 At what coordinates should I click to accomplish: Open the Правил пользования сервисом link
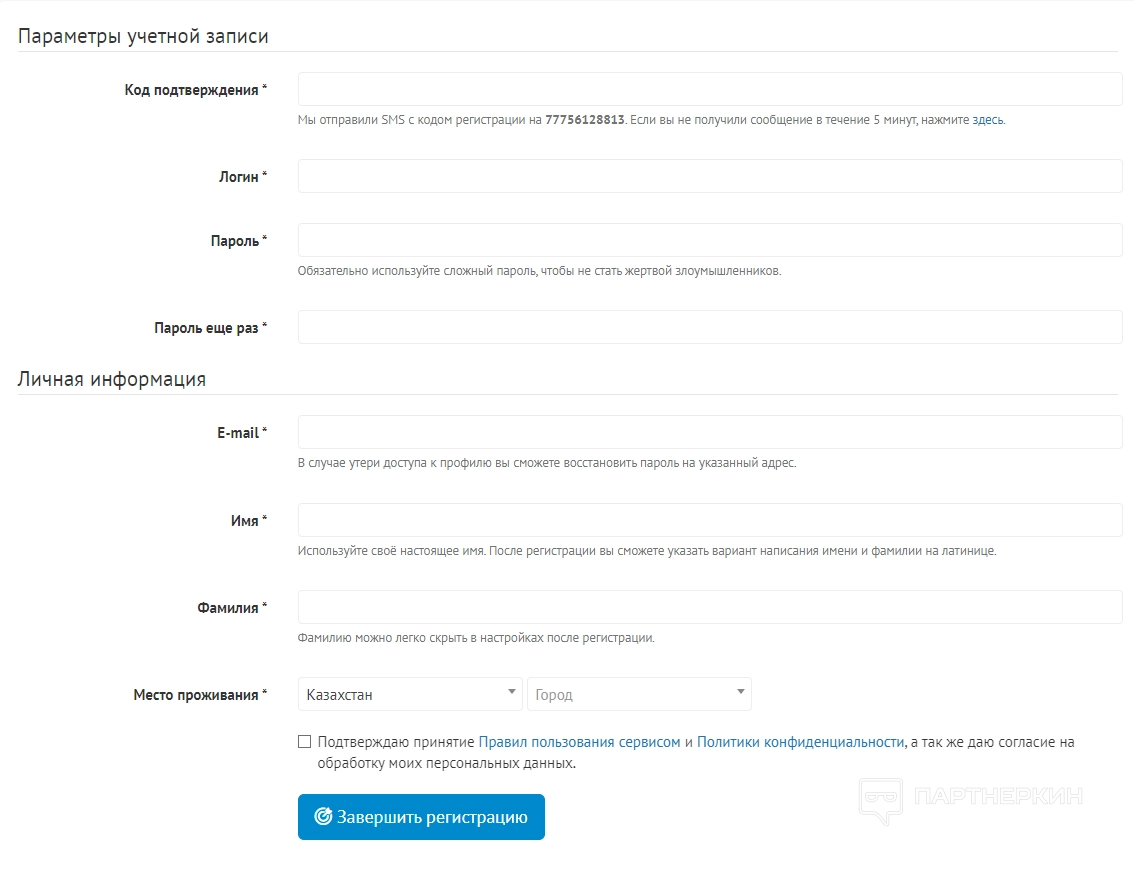(579, 742)
